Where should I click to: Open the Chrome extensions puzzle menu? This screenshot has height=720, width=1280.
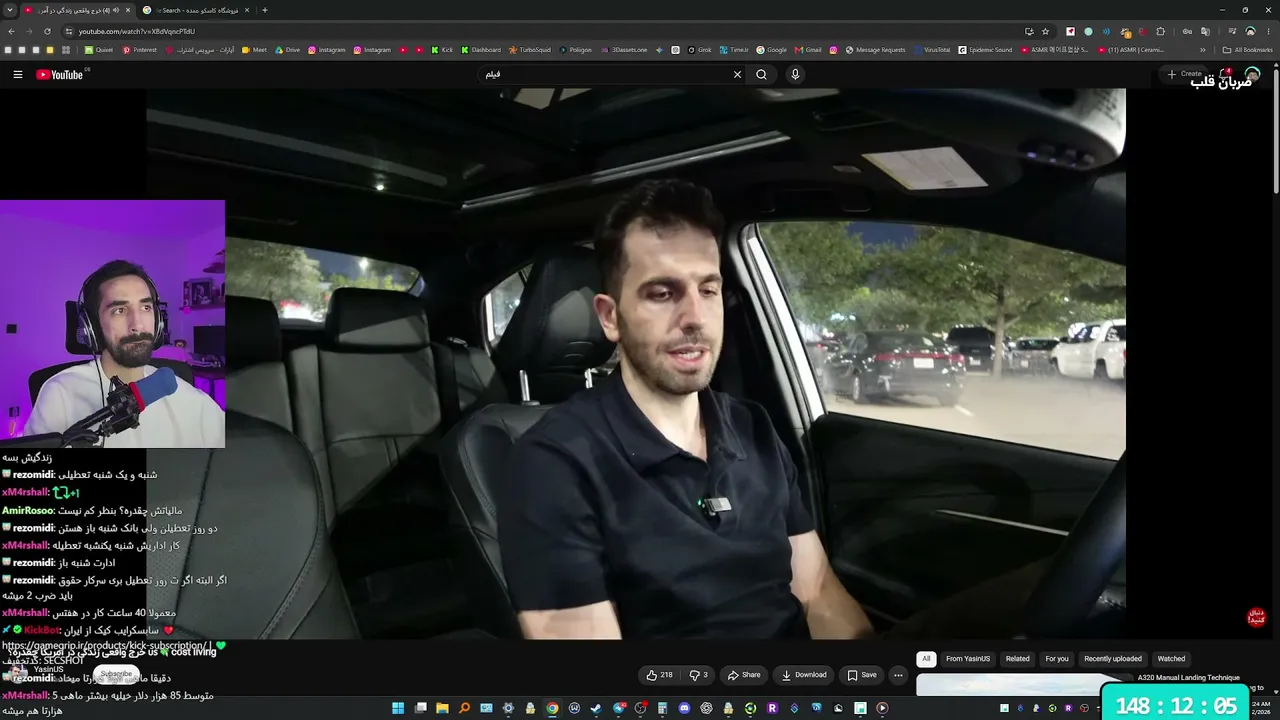[x=1160, y=31]
